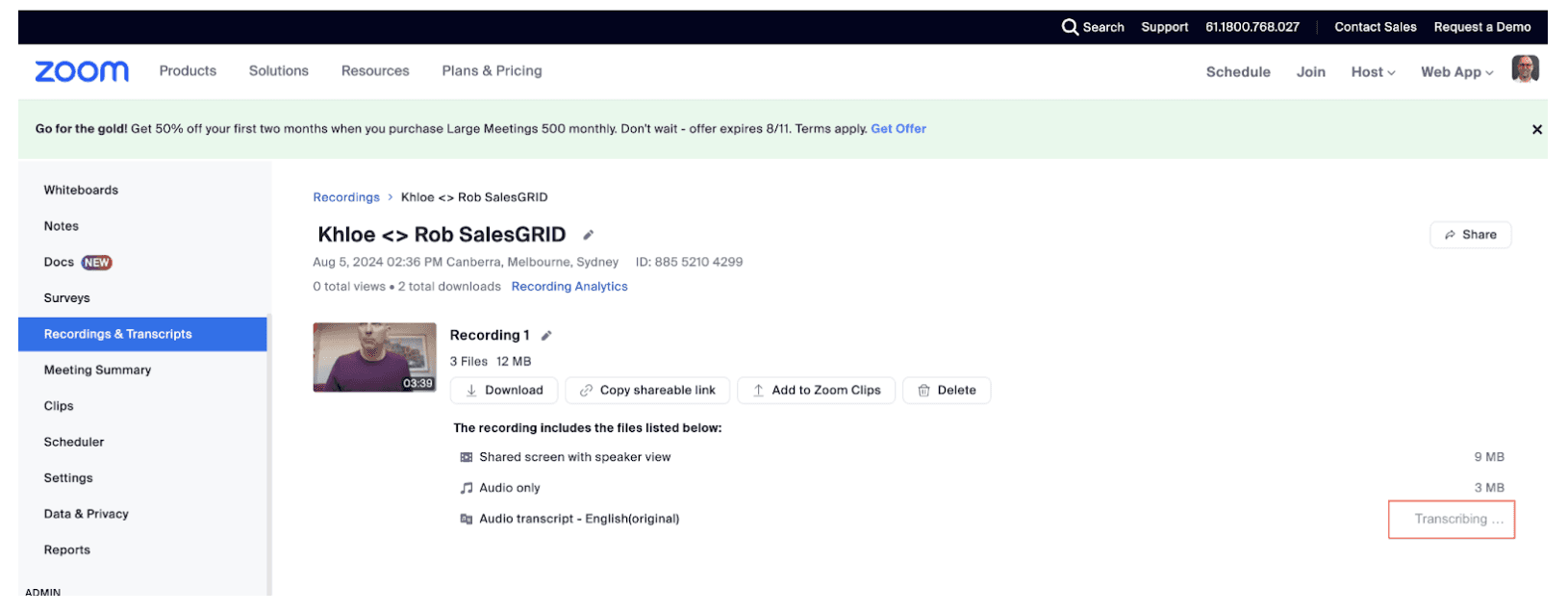
Task: Click the Recording 1 title text
Action: (490, 336)
